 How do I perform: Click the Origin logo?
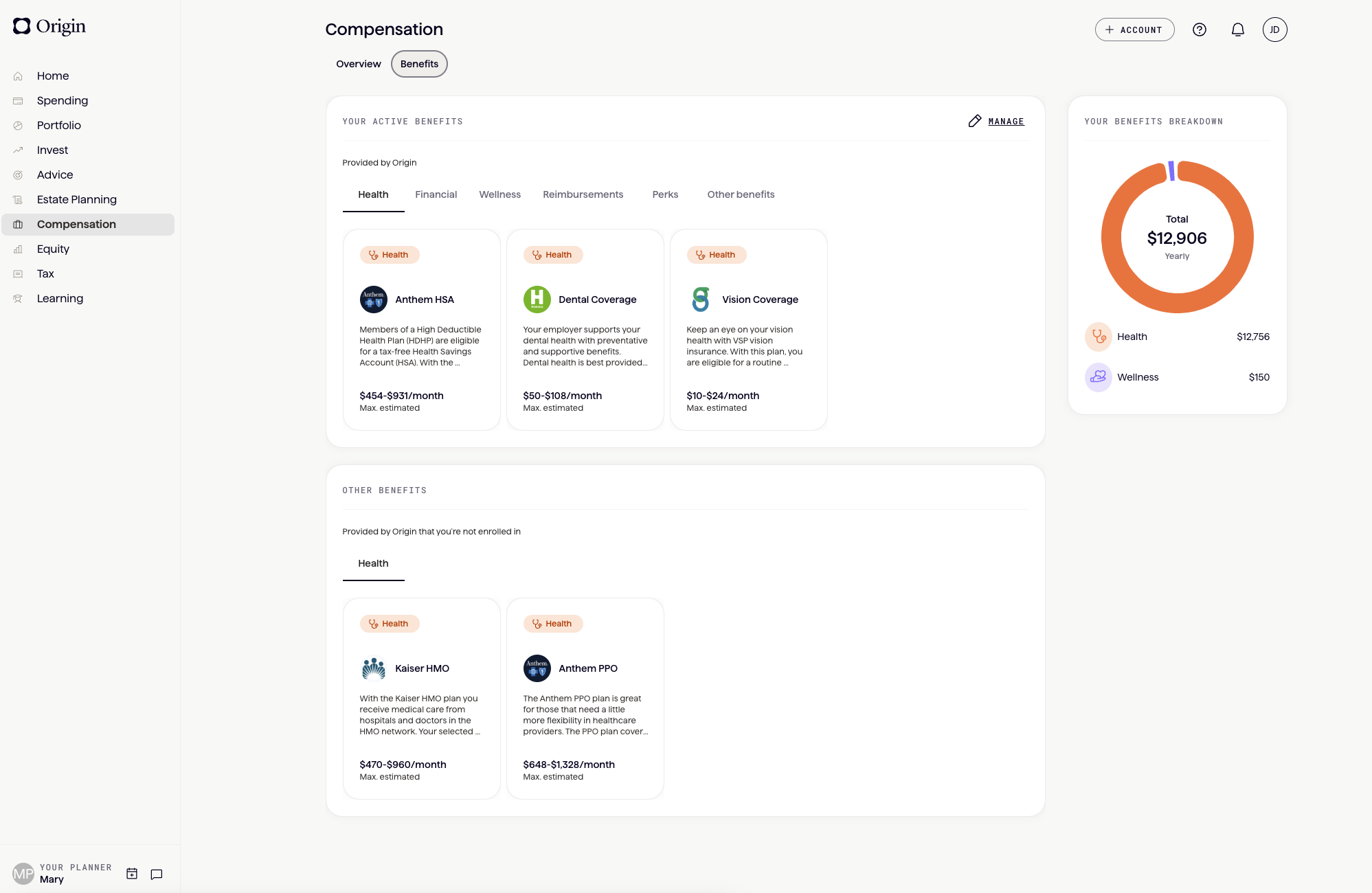pyautogui.click(x=49, y=26)
